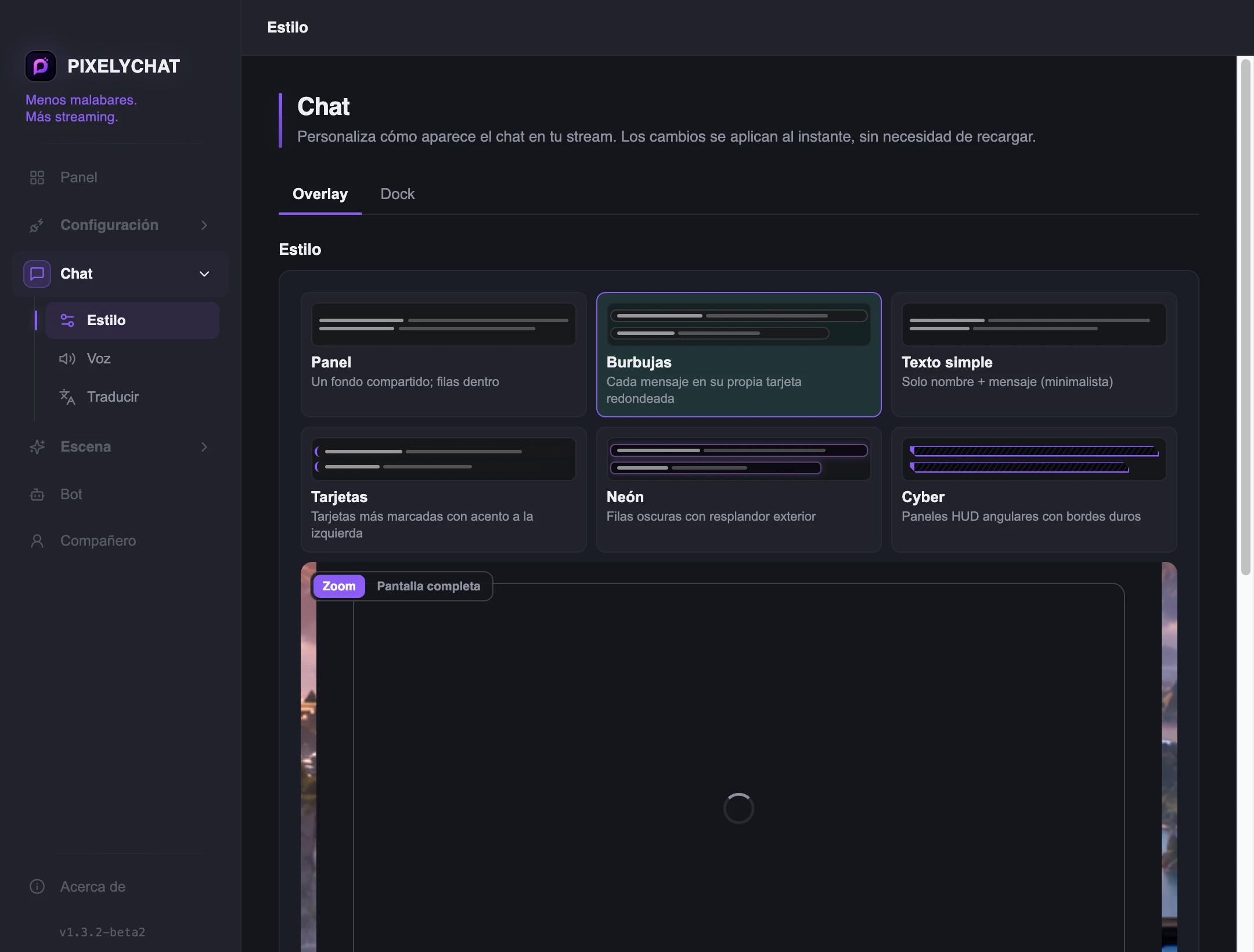Open Acerca de in the sidebar
This screenshot has width=1254, height=952.
point(121,887)
